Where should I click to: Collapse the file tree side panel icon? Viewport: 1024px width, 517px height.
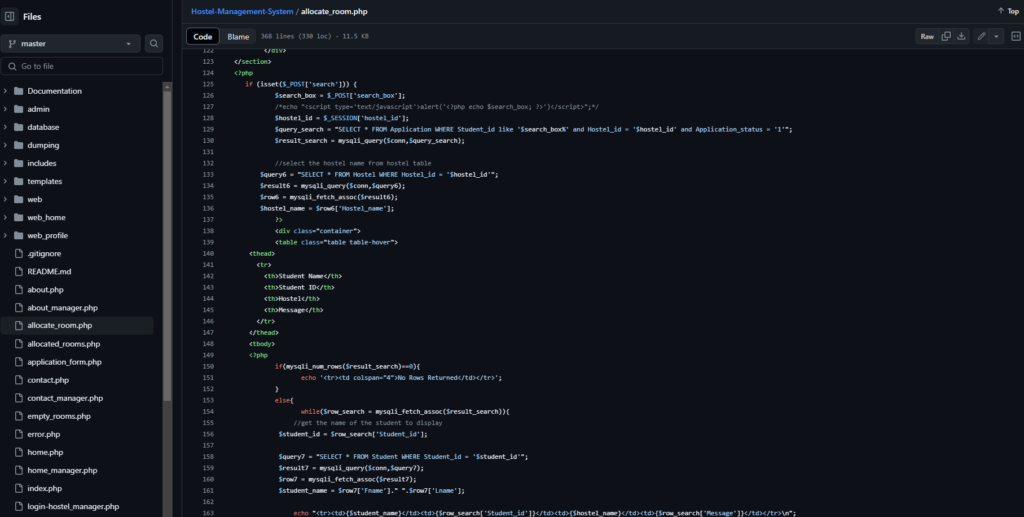pos(10,16)
